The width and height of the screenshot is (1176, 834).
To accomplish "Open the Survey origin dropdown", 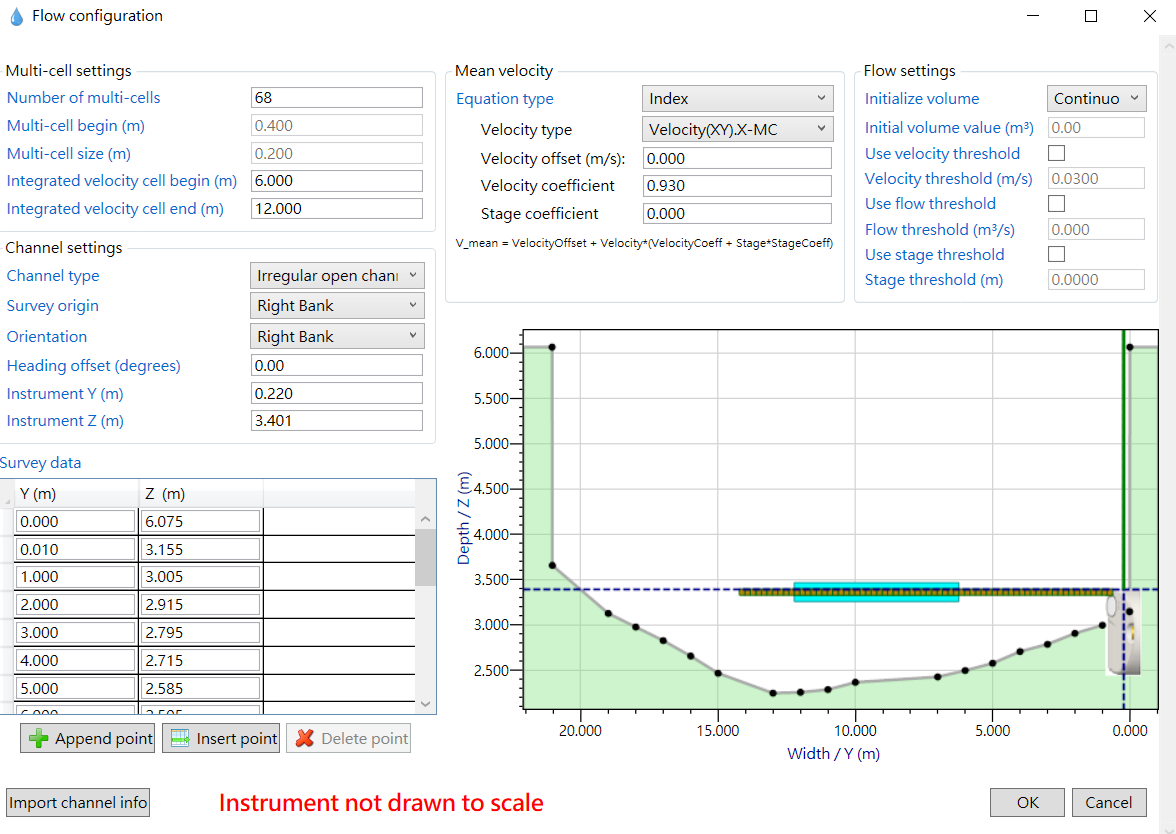I will point(337,306).
